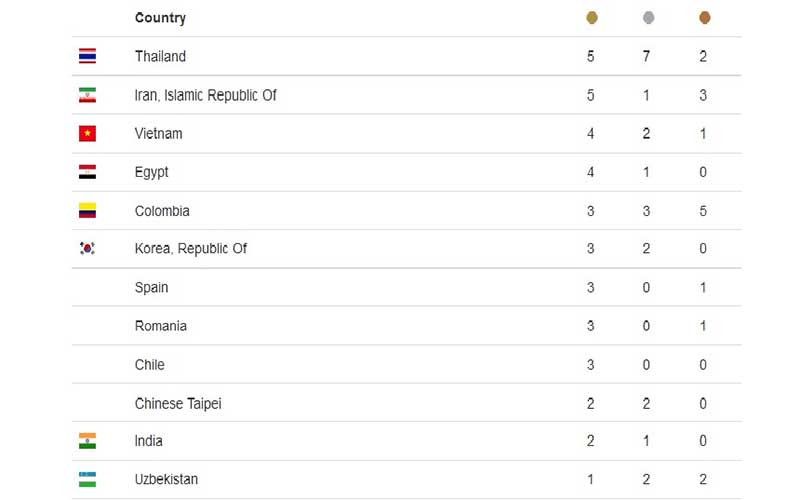Open the Iran, Islamic Republic Of link
The image size is (800, 500).
pos(205,95)
